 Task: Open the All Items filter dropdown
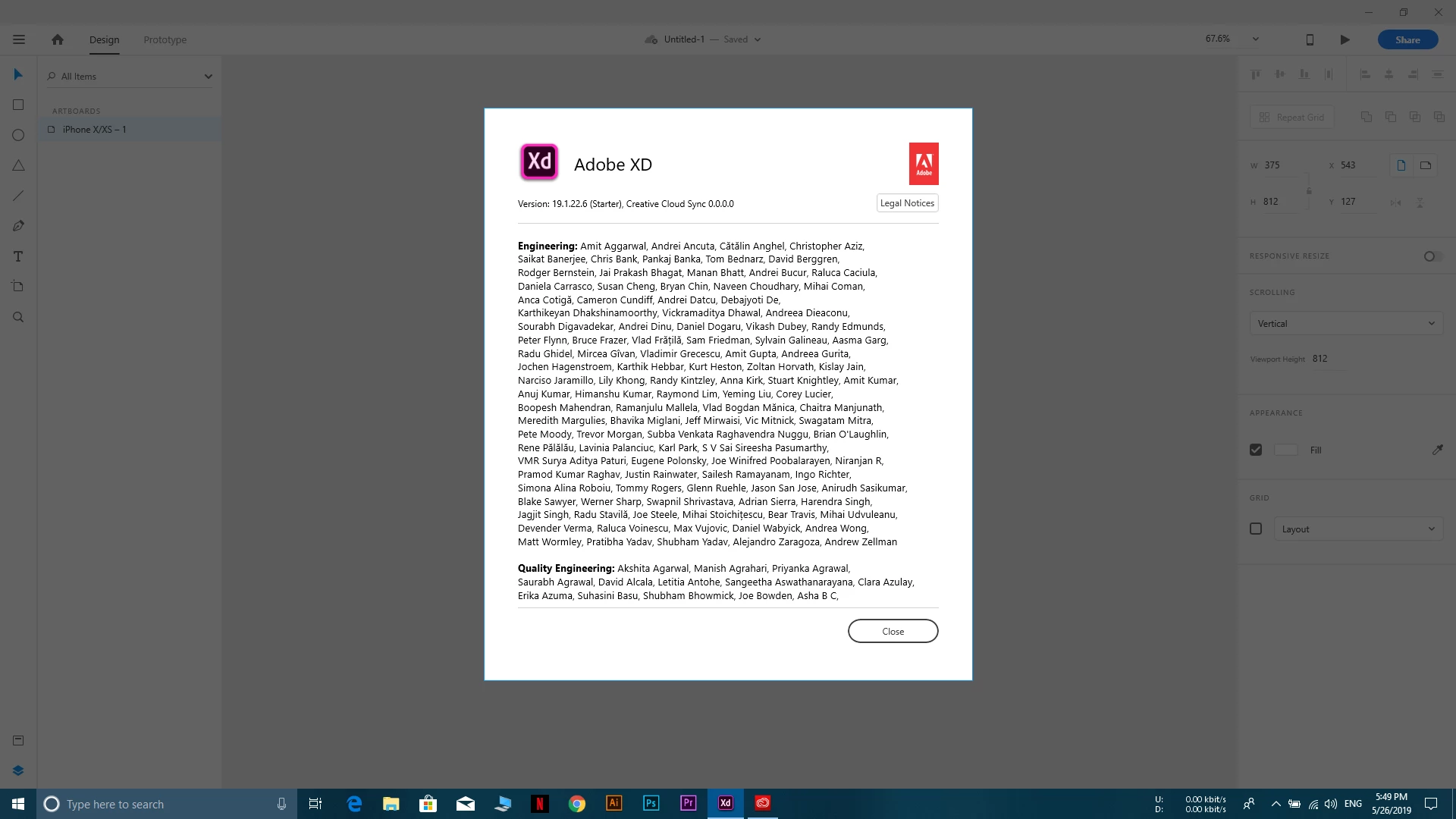[x=130, y=76]
